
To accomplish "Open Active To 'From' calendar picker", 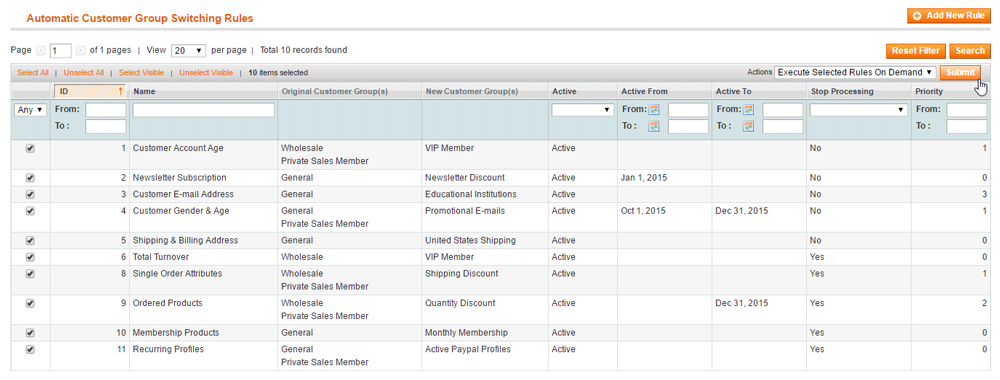I will point(748,110).
